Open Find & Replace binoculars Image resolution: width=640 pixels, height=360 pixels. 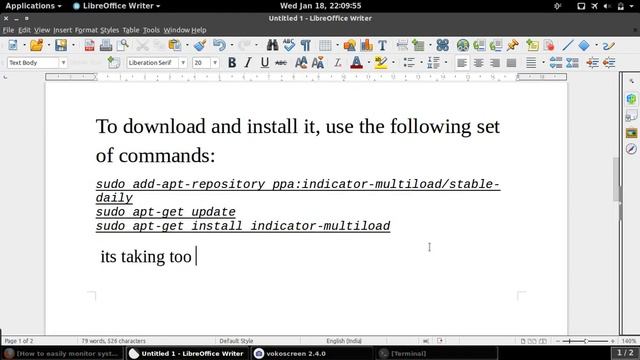point(272,45)
